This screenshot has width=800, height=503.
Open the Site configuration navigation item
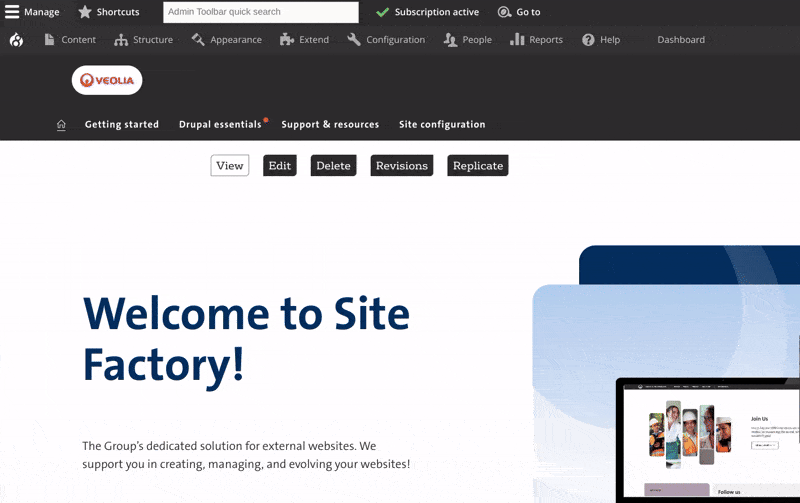click(x=442, y=124)
